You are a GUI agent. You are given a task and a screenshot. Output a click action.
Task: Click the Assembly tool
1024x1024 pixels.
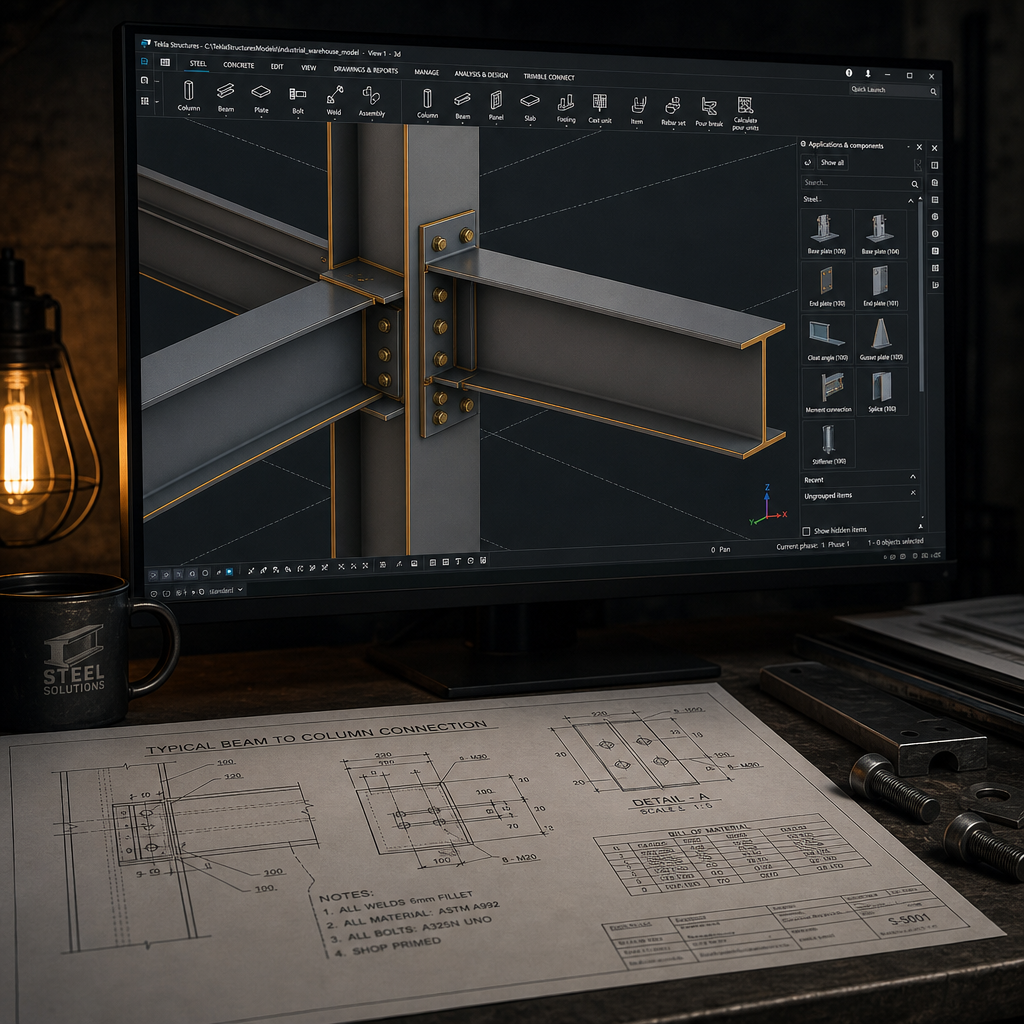[371, 101]
